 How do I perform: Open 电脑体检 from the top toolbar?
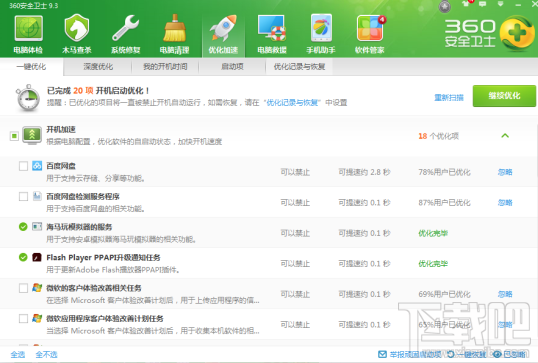(28, 34)
